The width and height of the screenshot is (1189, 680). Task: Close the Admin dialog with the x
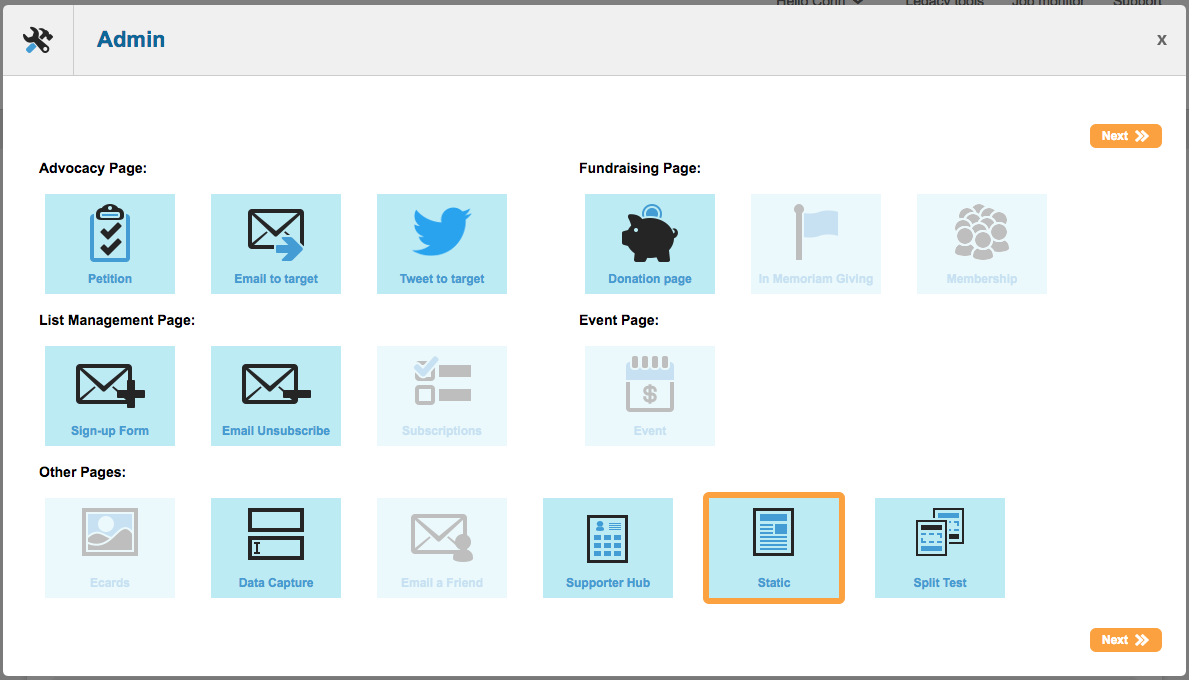pos(1161,40)
